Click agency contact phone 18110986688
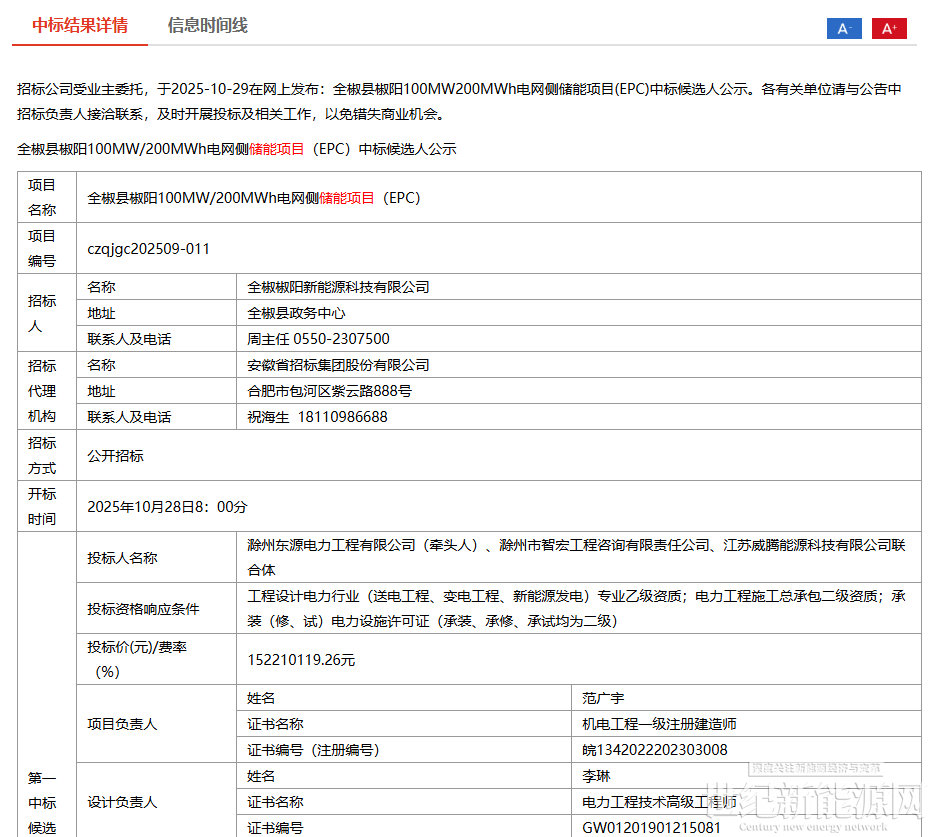 [x=342, y=417]
